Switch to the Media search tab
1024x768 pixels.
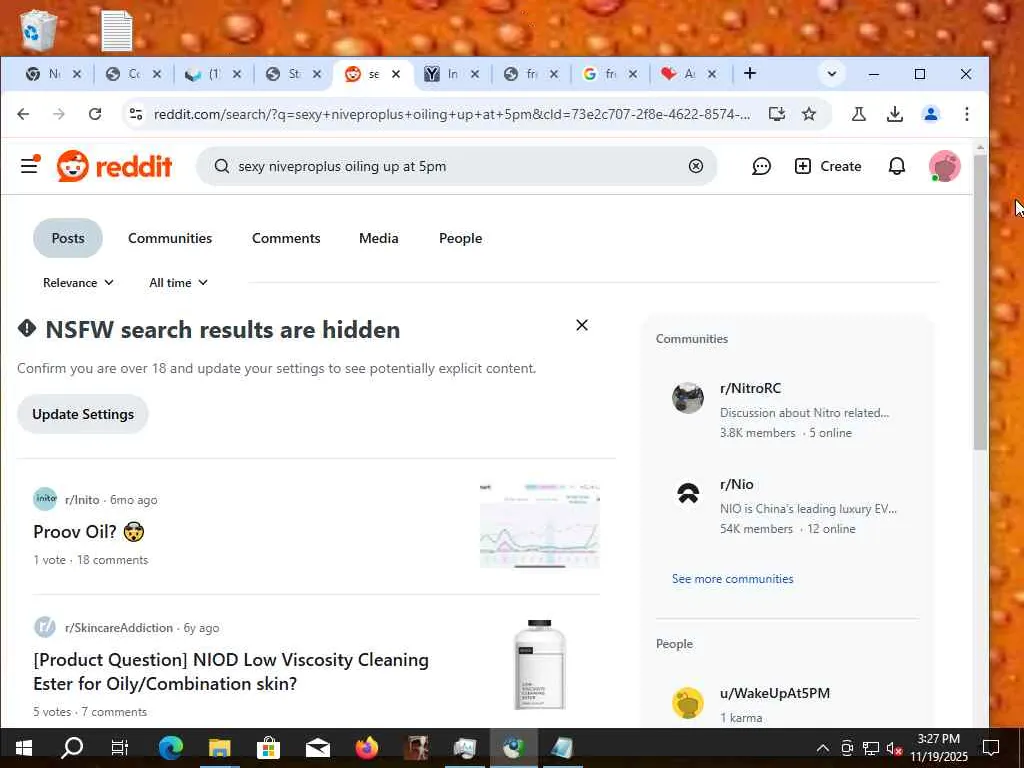click(x=379, y=238)
